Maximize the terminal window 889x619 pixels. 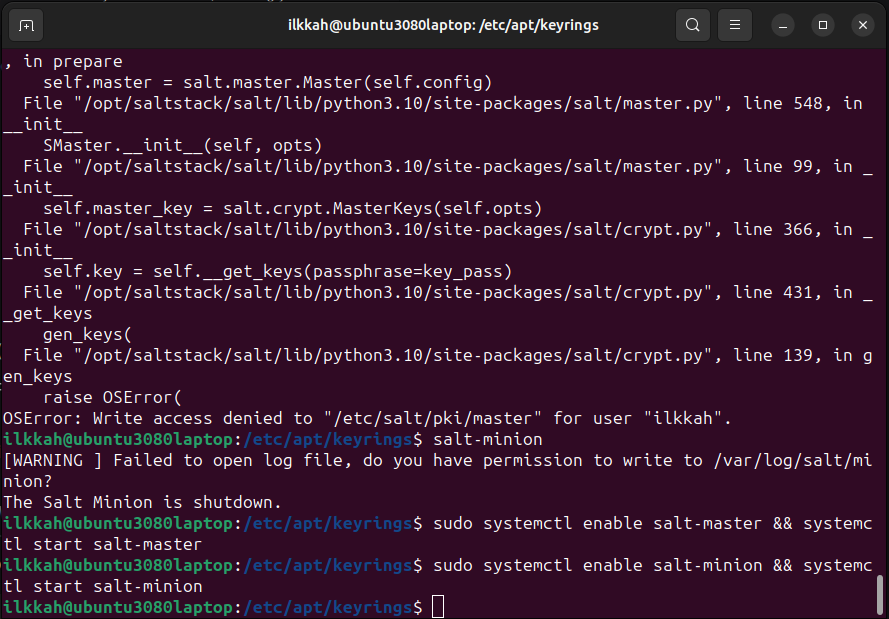[823, 24]
